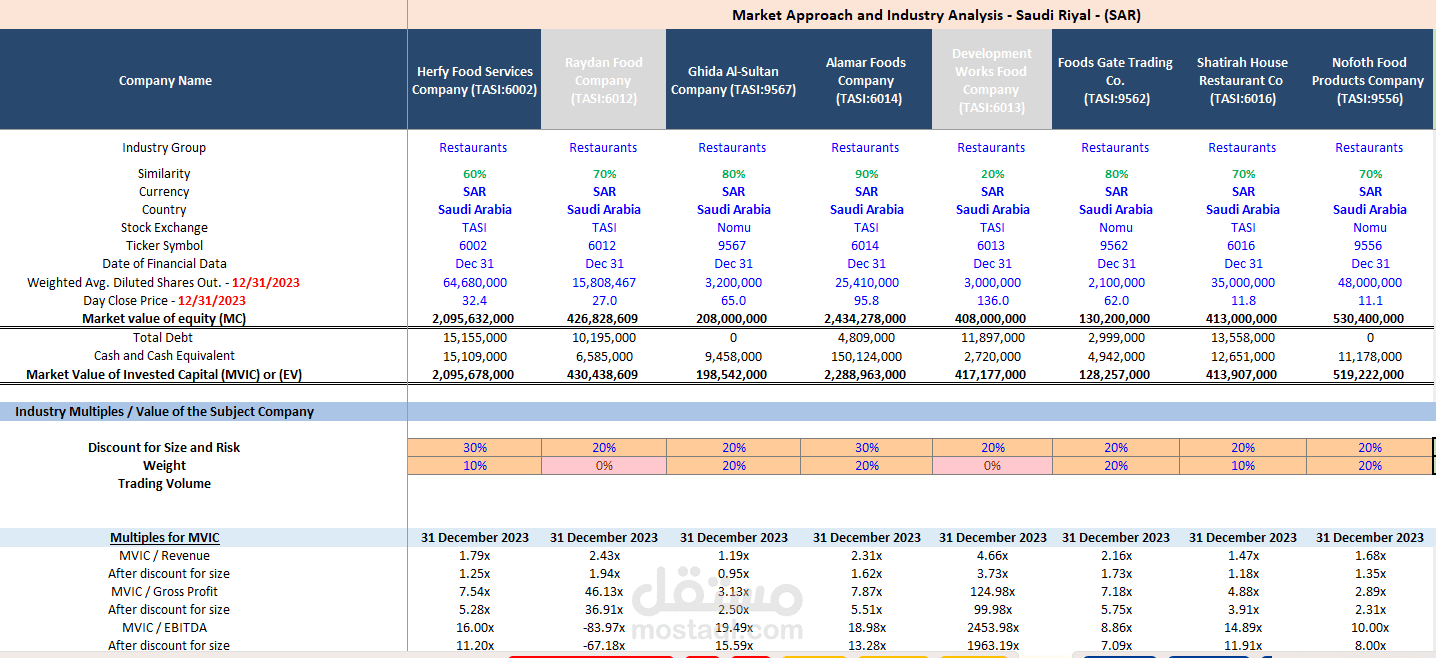The image size is (1436, 658).
Task: Select Development Works MVIC / Revenue 4.66x
Action: pyautogui.click(x=992, y=556)
